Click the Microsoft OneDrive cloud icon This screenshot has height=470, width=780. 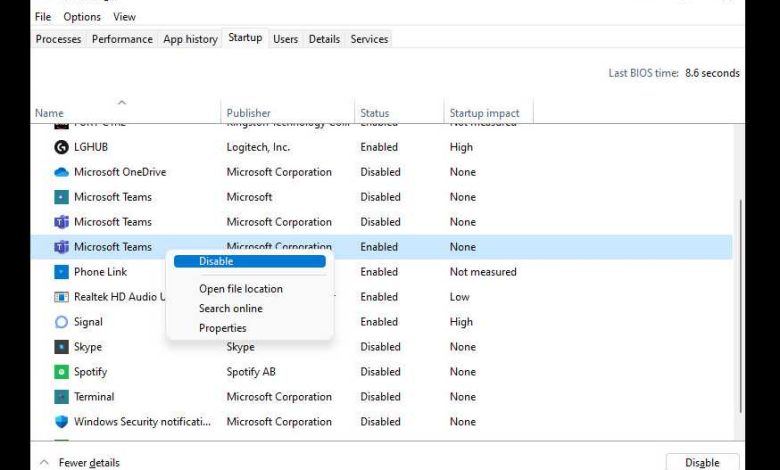(61, 172)
